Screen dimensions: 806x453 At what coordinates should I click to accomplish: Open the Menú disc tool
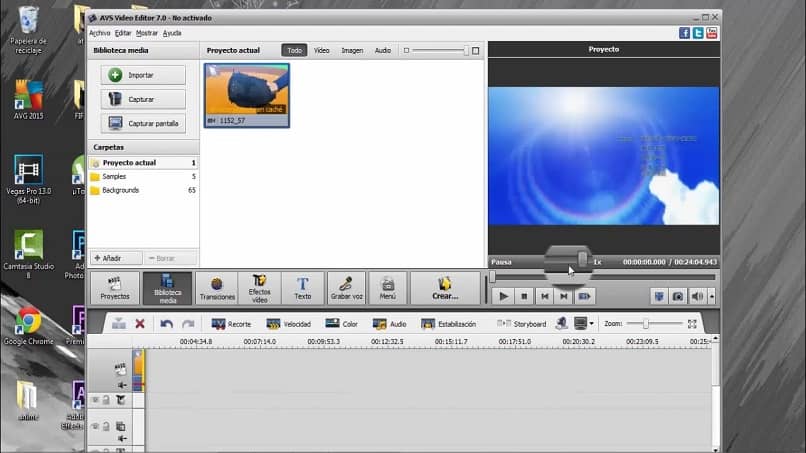388,288
